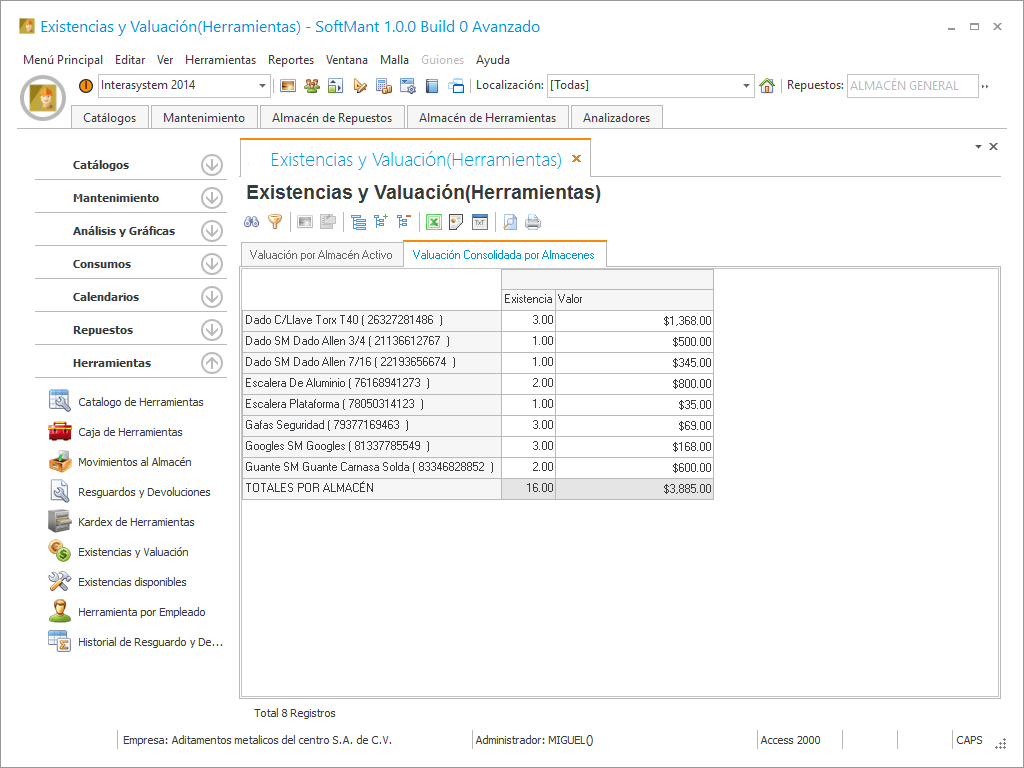Image resolution: width=1024 pixels, height=768 pixels.
Task: Expand the Catálogos sidebar section
Action: click(211, 165)
